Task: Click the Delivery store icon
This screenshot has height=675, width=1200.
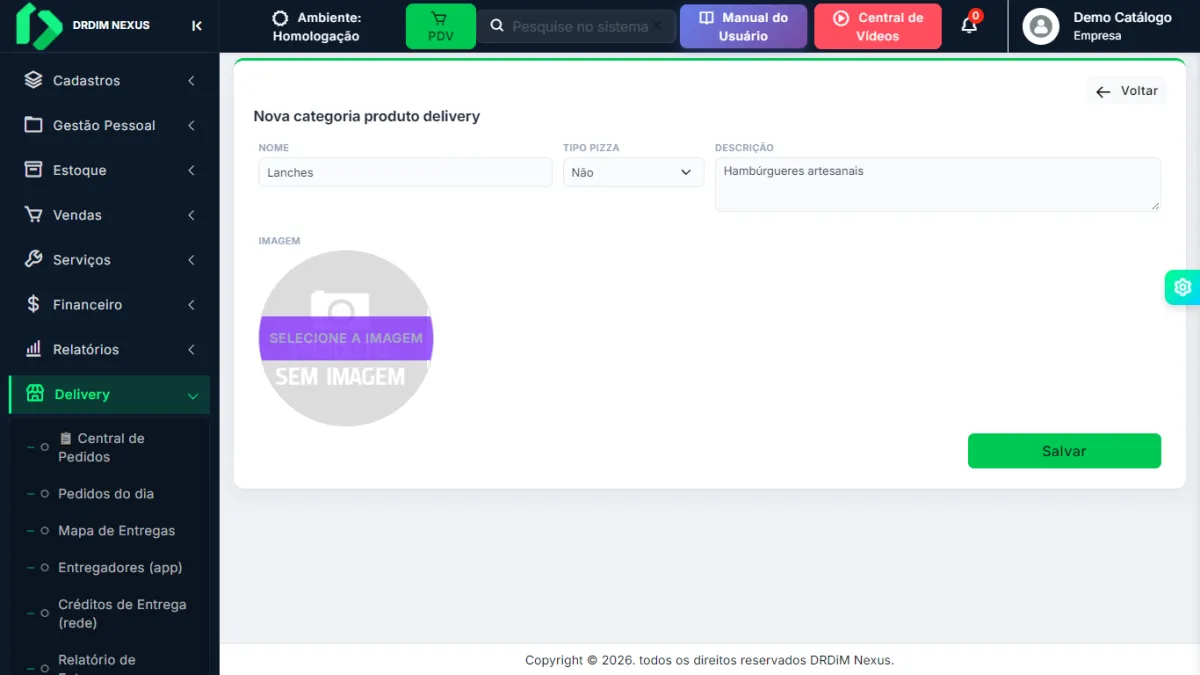Action: point(36,394)
